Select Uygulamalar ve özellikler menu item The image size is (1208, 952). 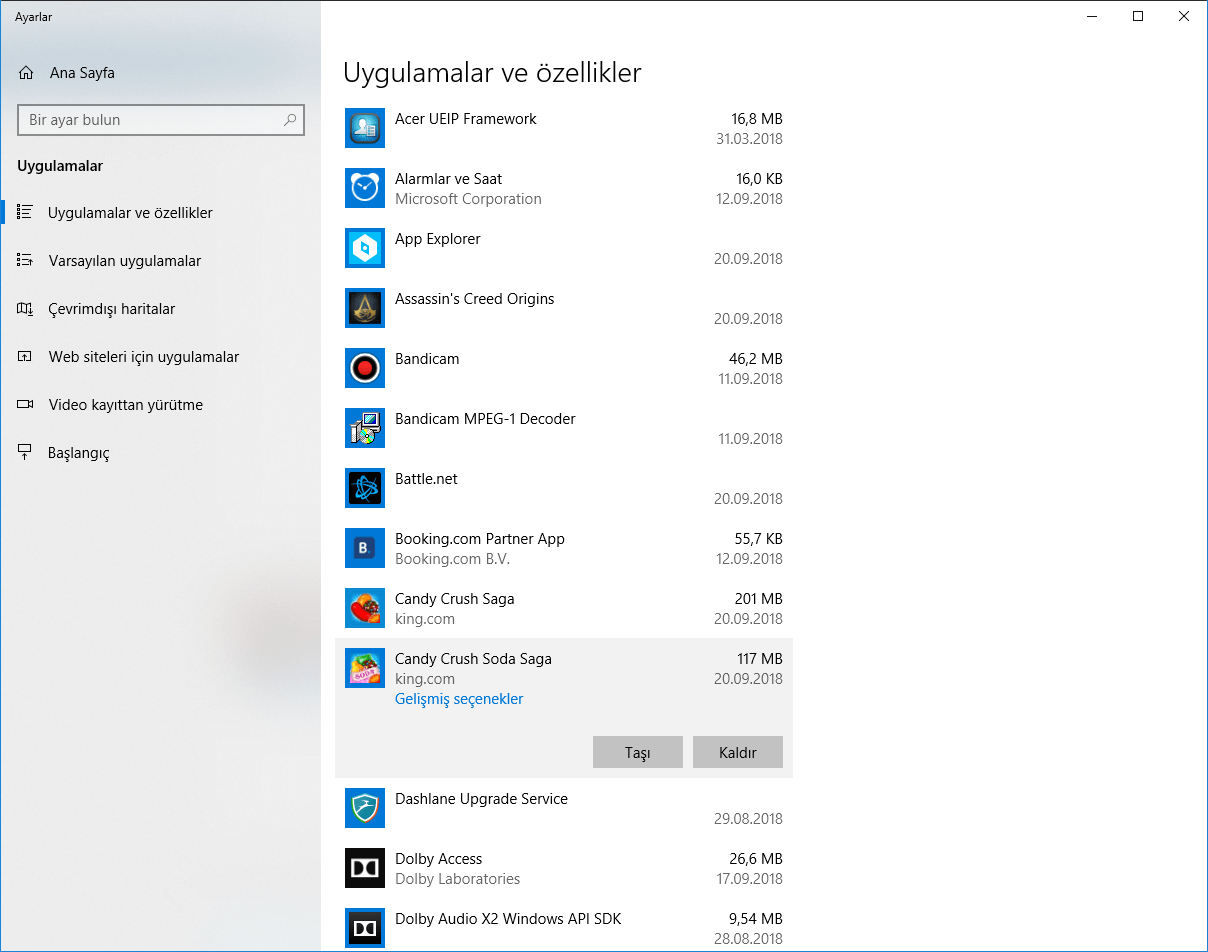tap(160, 213)
